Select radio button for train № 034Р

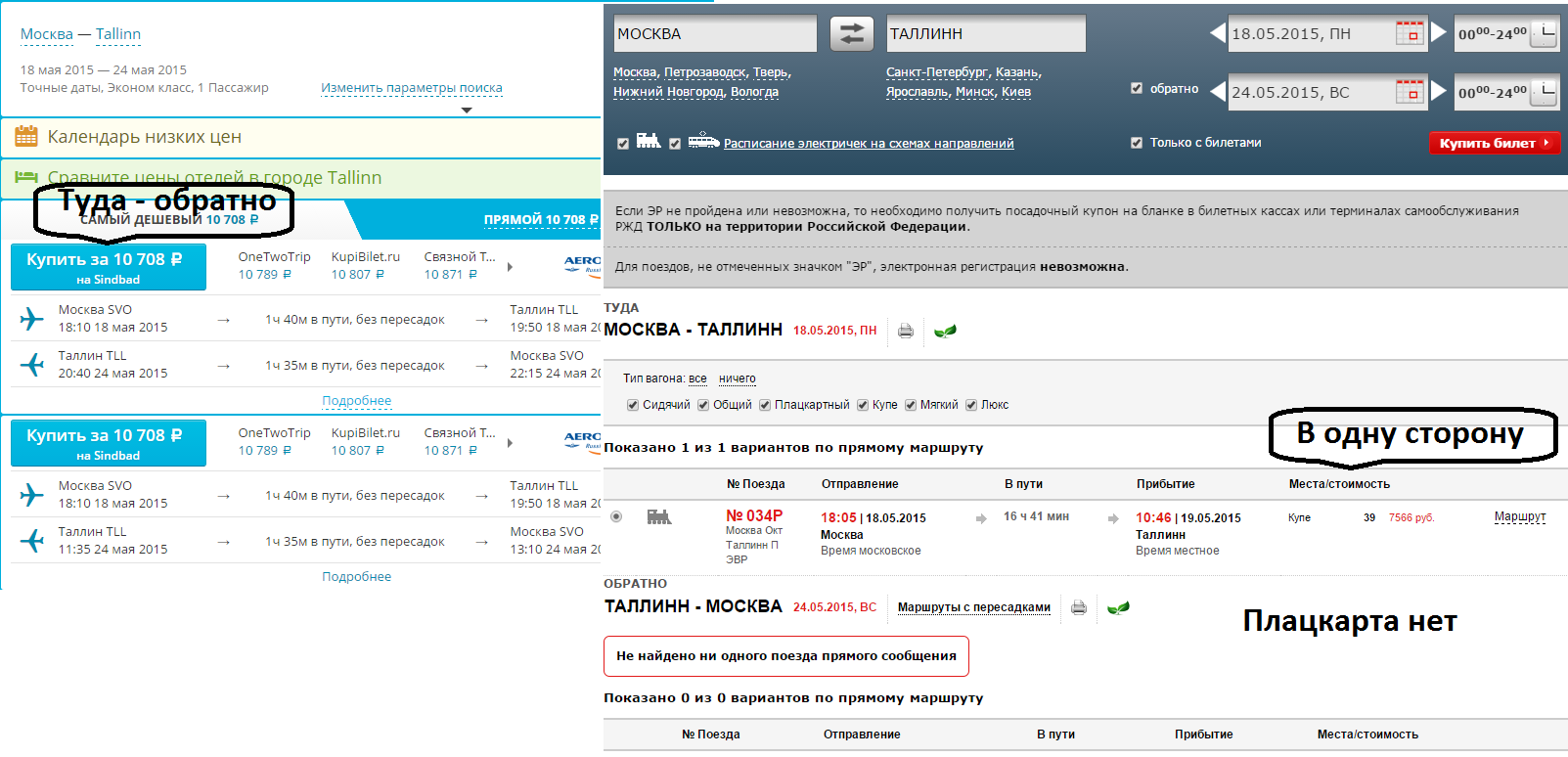616,516
